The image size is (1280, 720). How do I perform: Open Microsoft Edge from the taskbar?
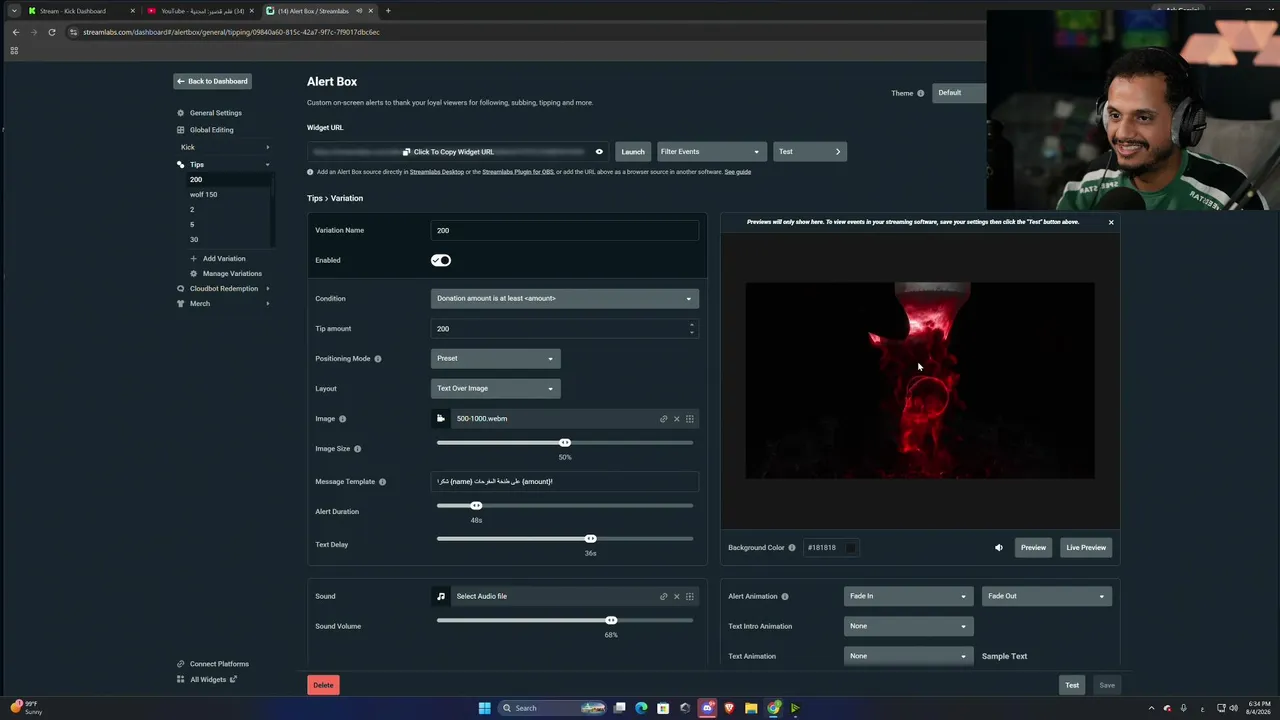(641, 708)
